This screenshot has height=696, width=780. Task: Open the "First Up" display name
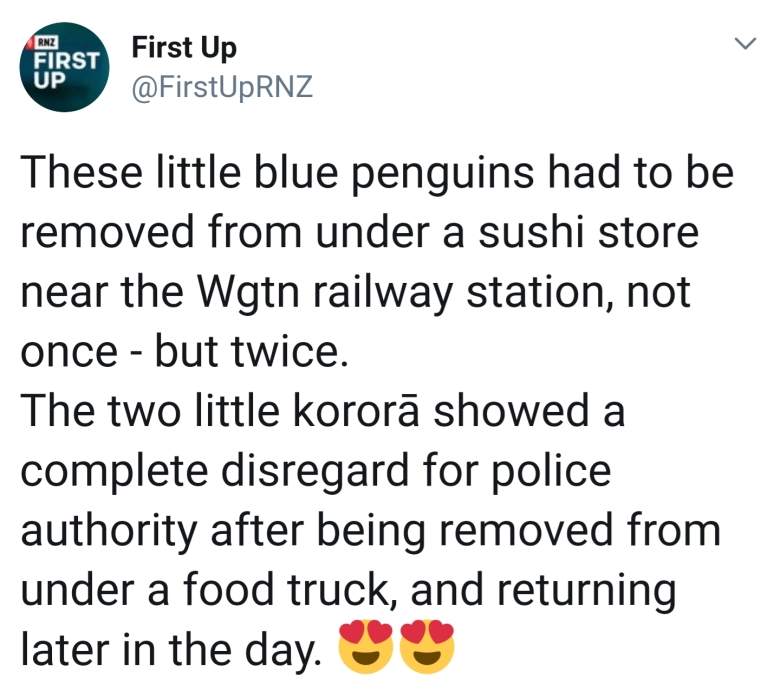click(184, 48)
